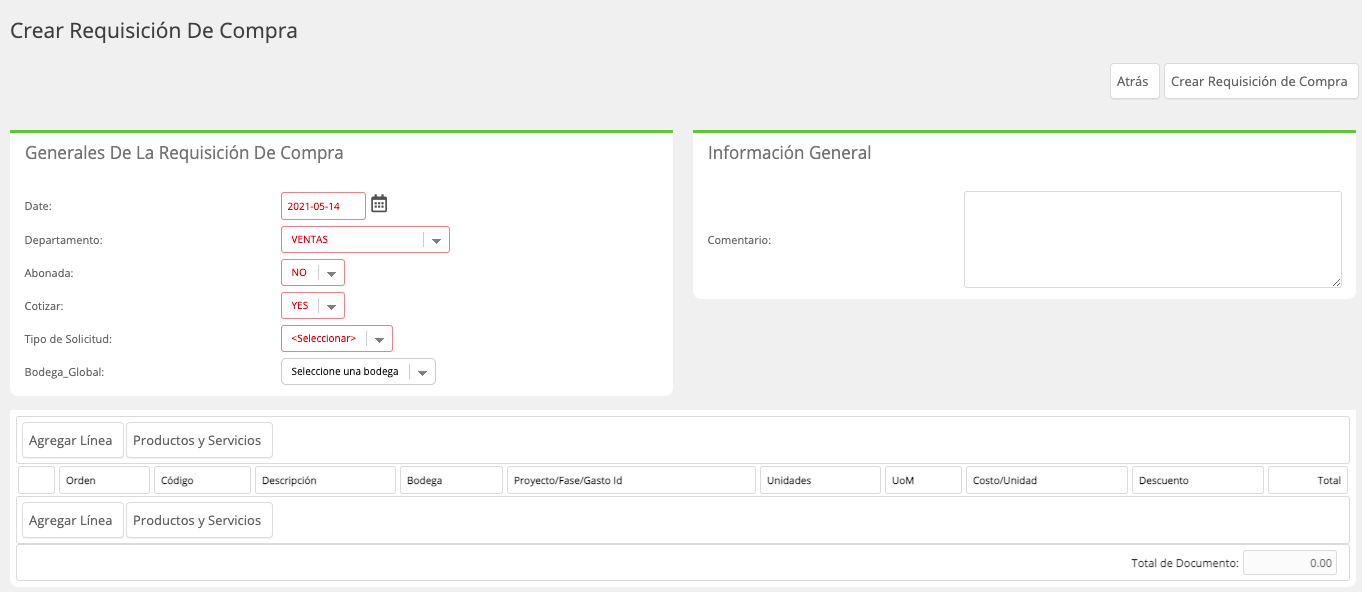Viewport: 1362px width, 592px height.
Task: Click the Crear Requisición de Compra button
Action: click(1259, 82)
